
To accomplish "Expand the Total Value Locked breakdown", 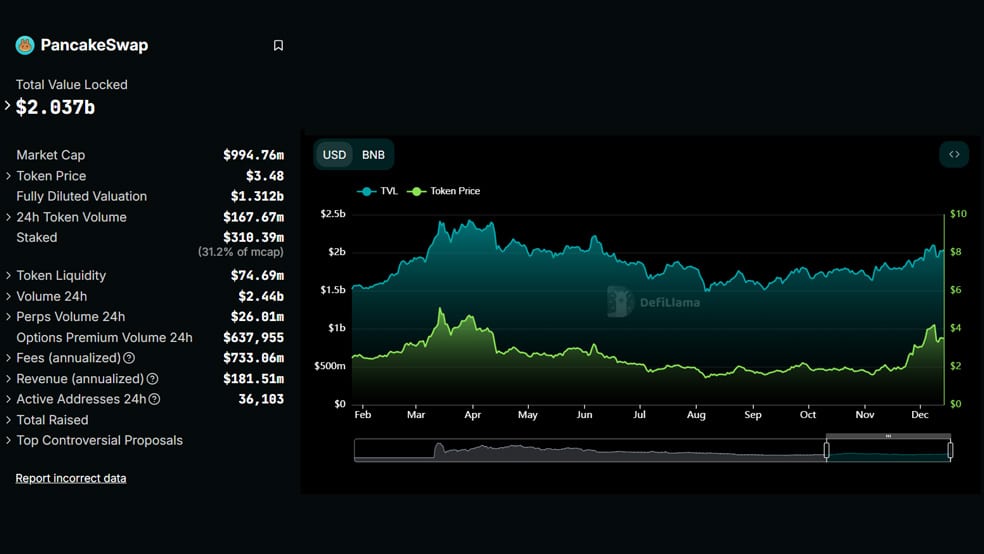I will click(8, 106).
